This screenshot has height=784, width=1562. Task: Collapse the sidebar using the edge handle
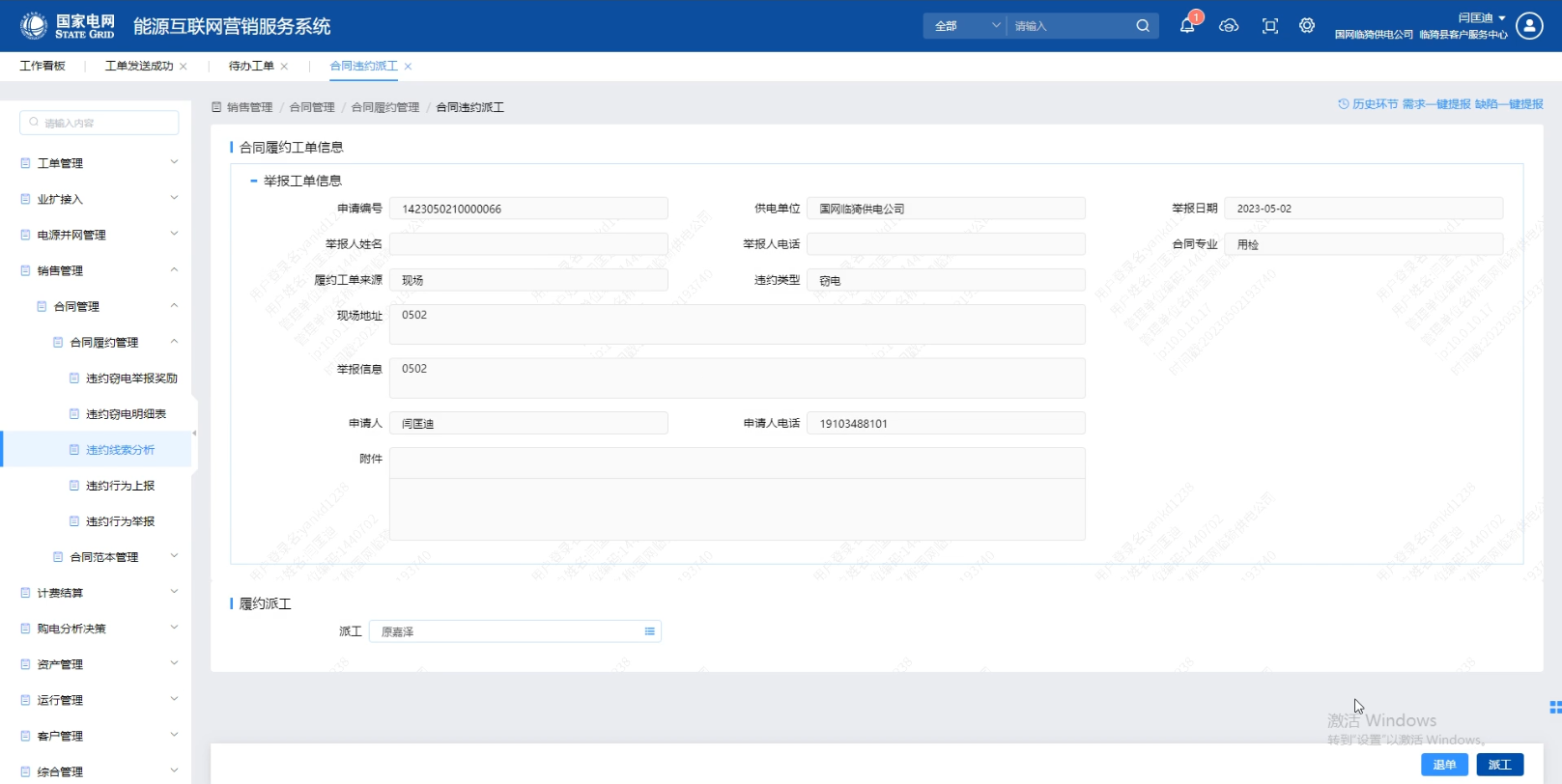point(194,434)
